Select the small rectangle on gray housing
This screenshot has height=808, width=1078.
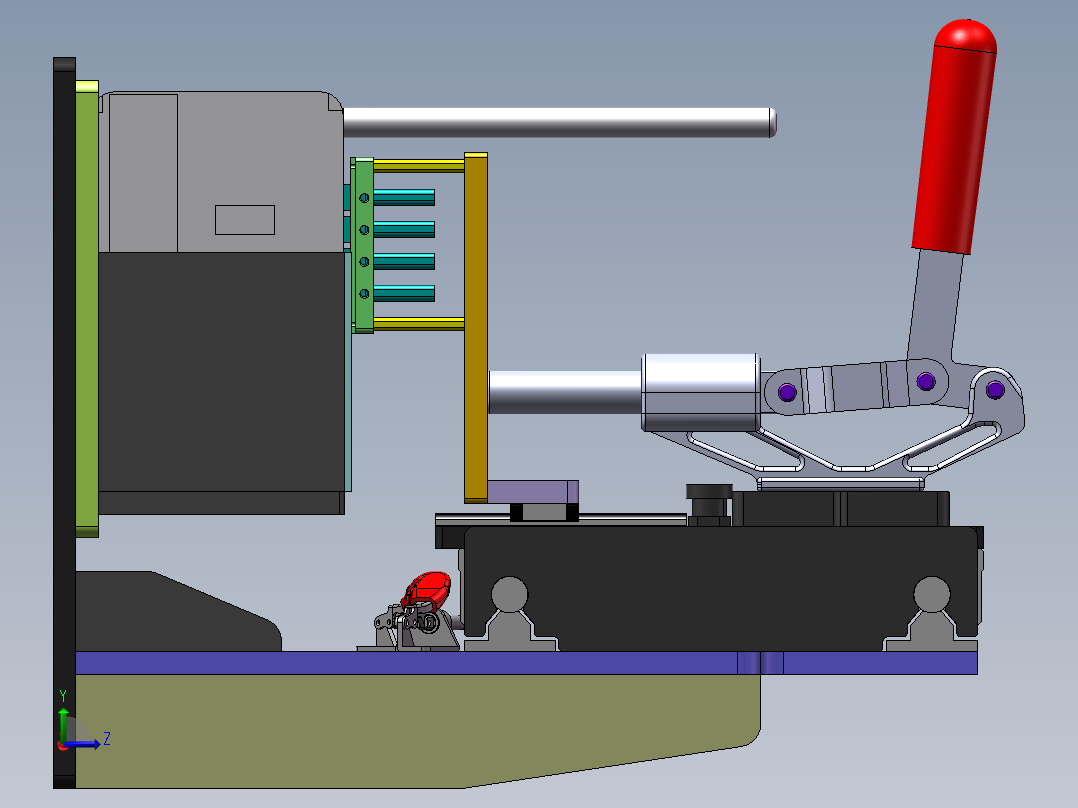tap(245, 220)
